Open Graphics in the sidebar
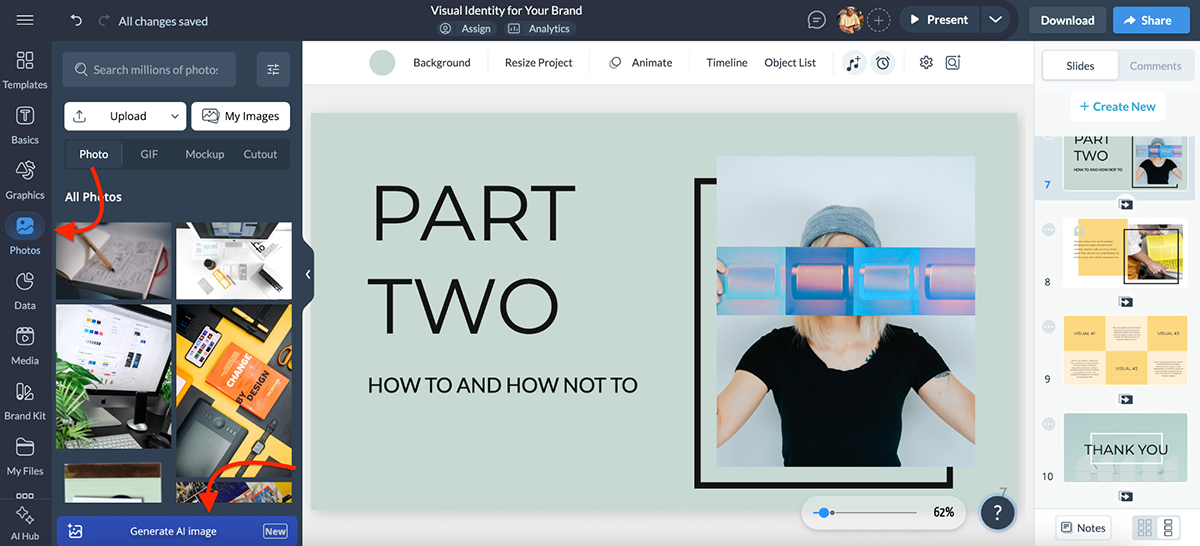Screen dimensions: 1200x546 (25, 179)
